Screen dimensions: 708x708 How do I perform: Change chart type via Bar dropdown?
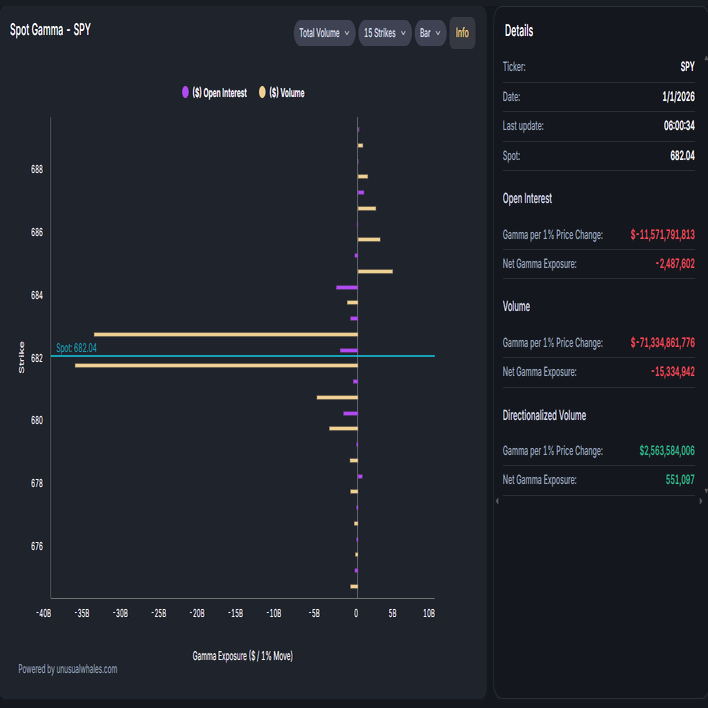tap(430, 33)
